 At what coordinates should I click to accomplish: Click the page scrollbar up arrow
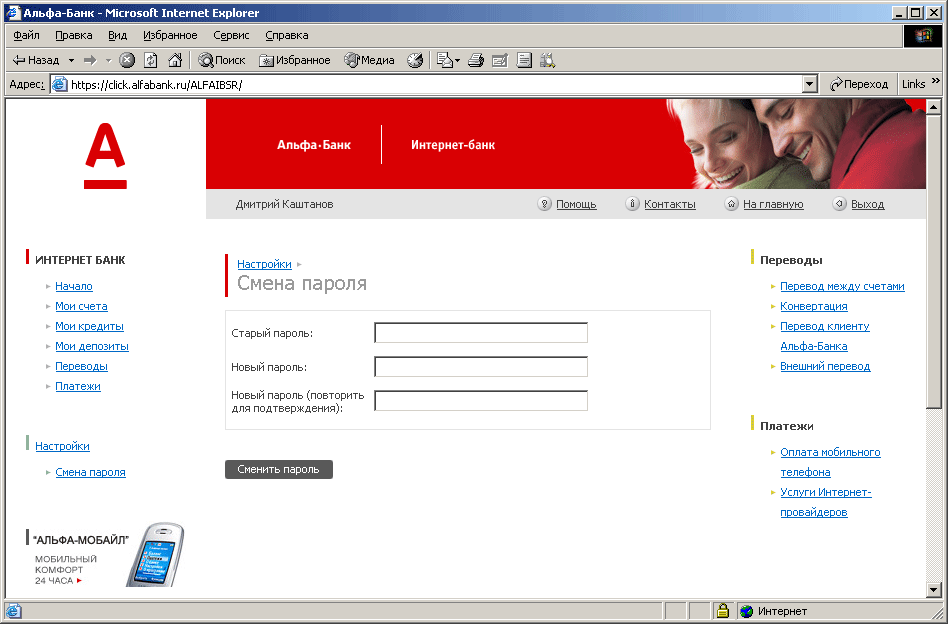[x=933, y=107]
